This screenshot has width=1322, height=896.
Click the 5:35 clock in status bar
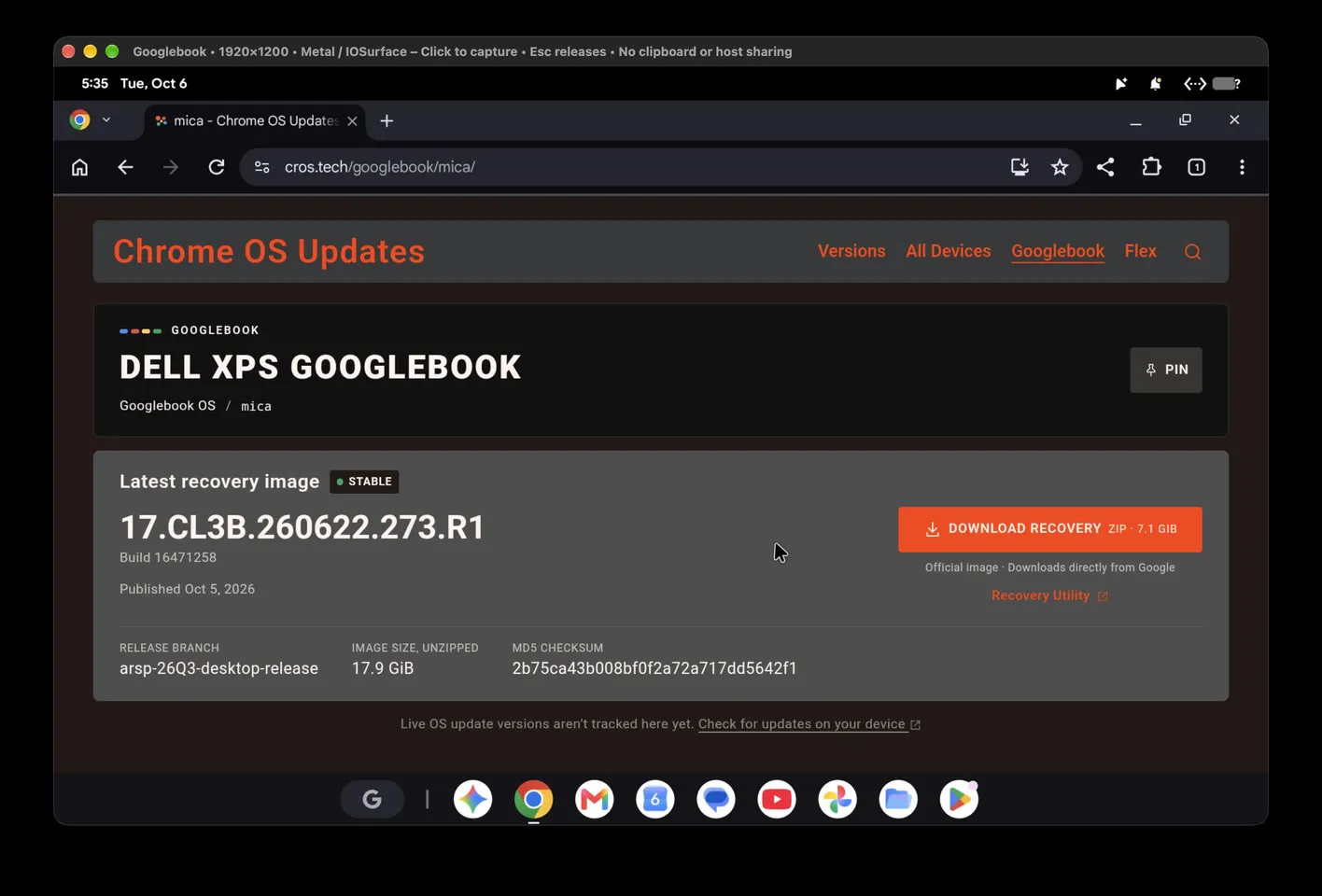click(x=94, y=83)
